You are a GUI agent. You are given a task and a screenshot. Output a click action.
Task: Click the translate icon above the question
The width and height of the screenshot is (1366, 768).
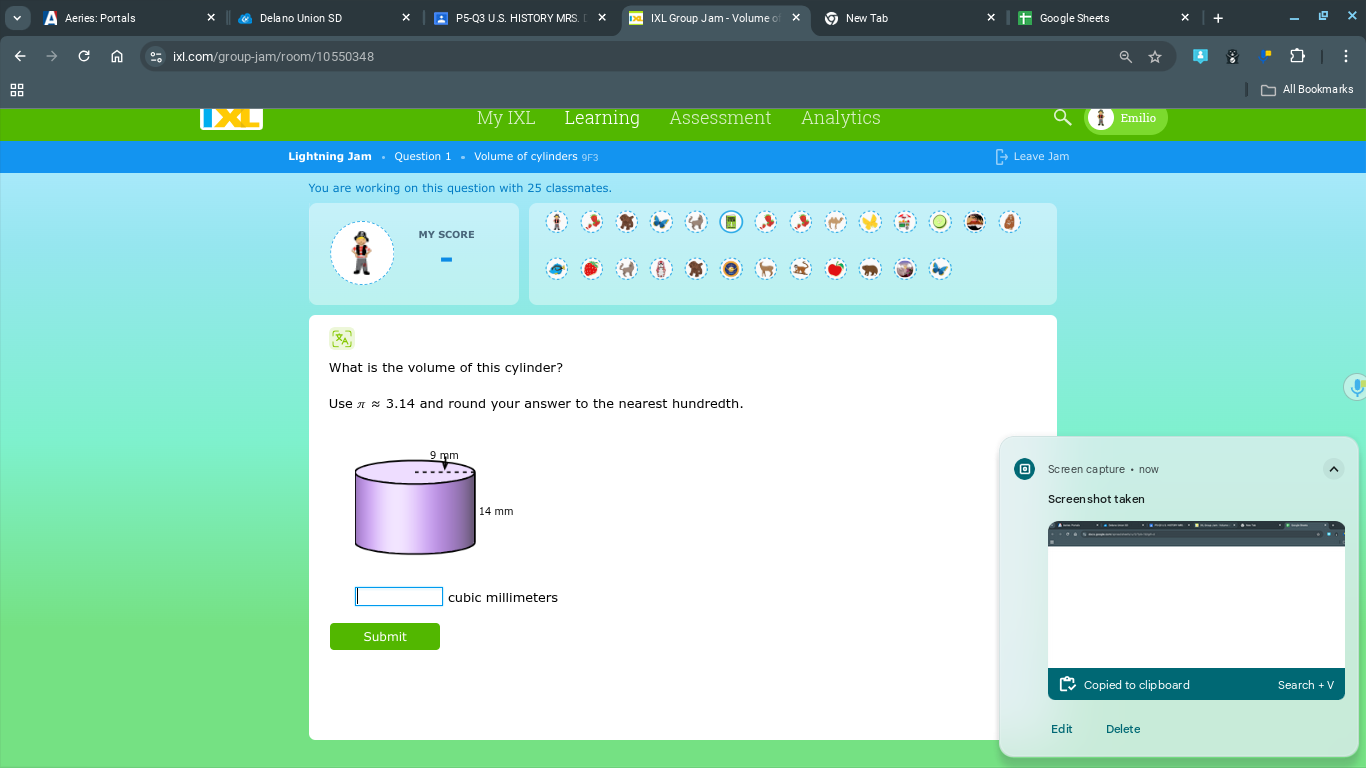tap(341, 338)
